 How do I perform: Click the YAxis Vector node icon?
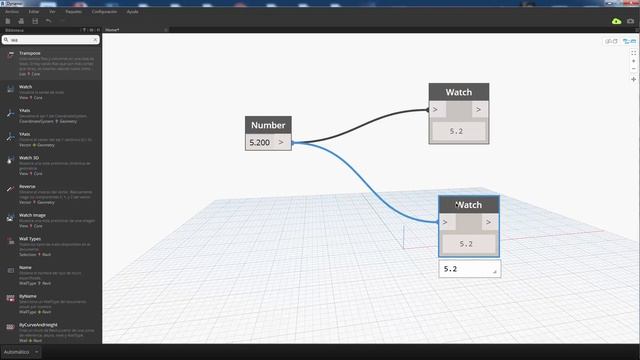[11, 137]
